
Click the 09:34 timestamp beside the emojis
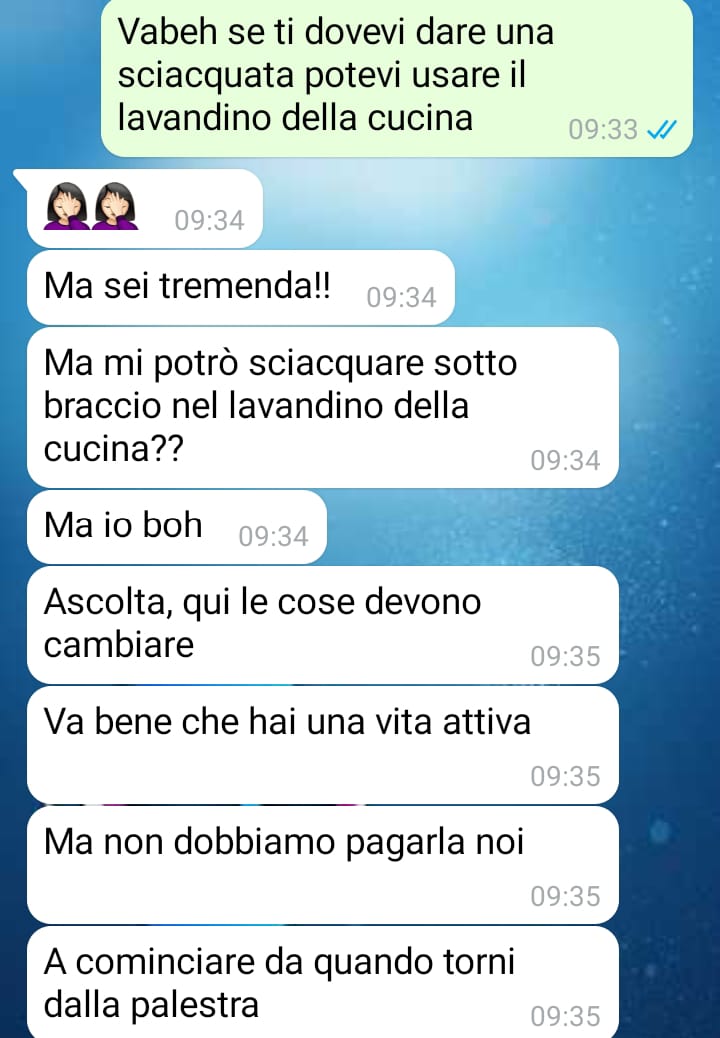pos(209,220)
